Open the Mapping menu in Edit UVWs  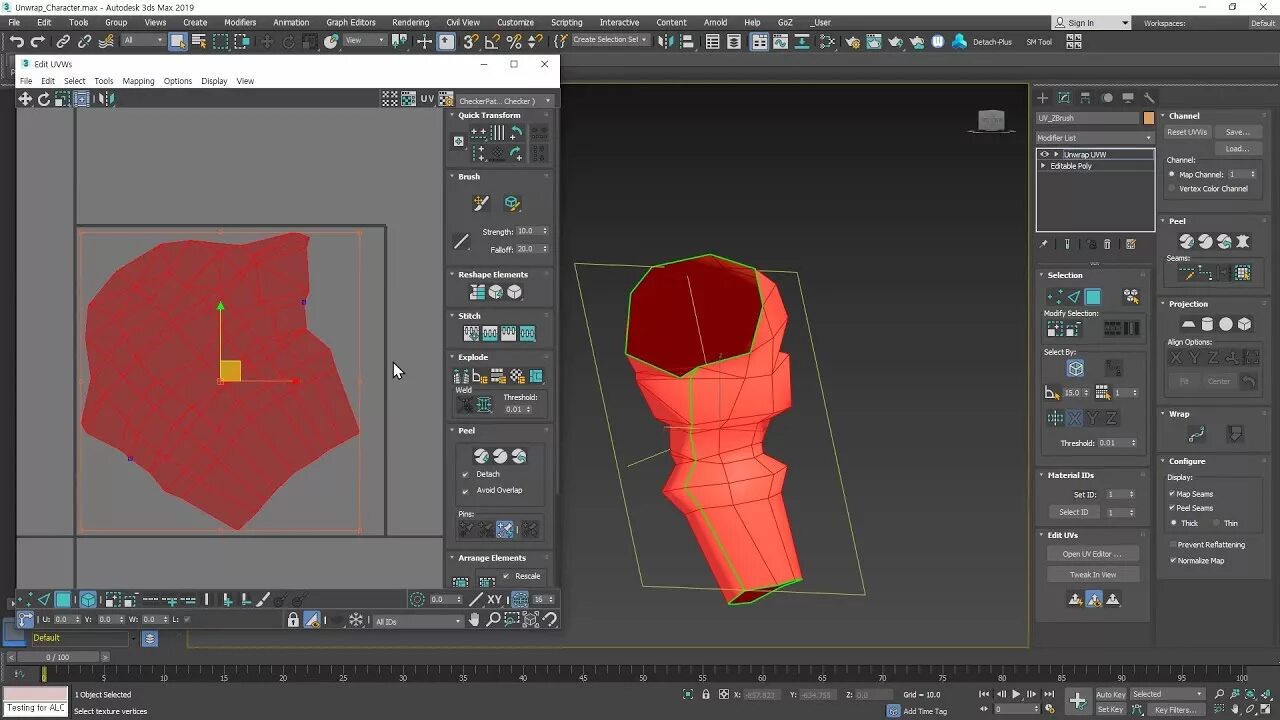(138, 81)
